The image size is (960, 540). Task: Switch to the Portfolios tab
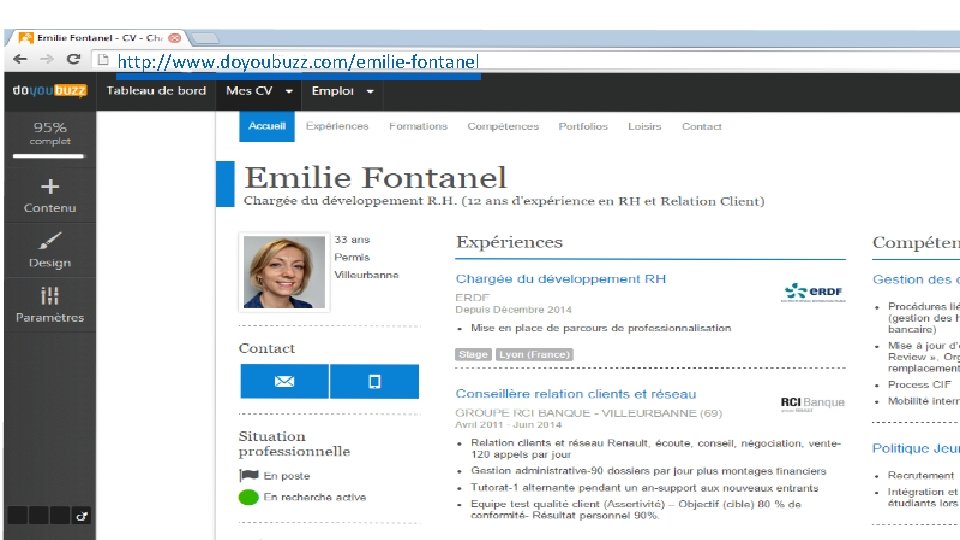(x=583, y=126)
